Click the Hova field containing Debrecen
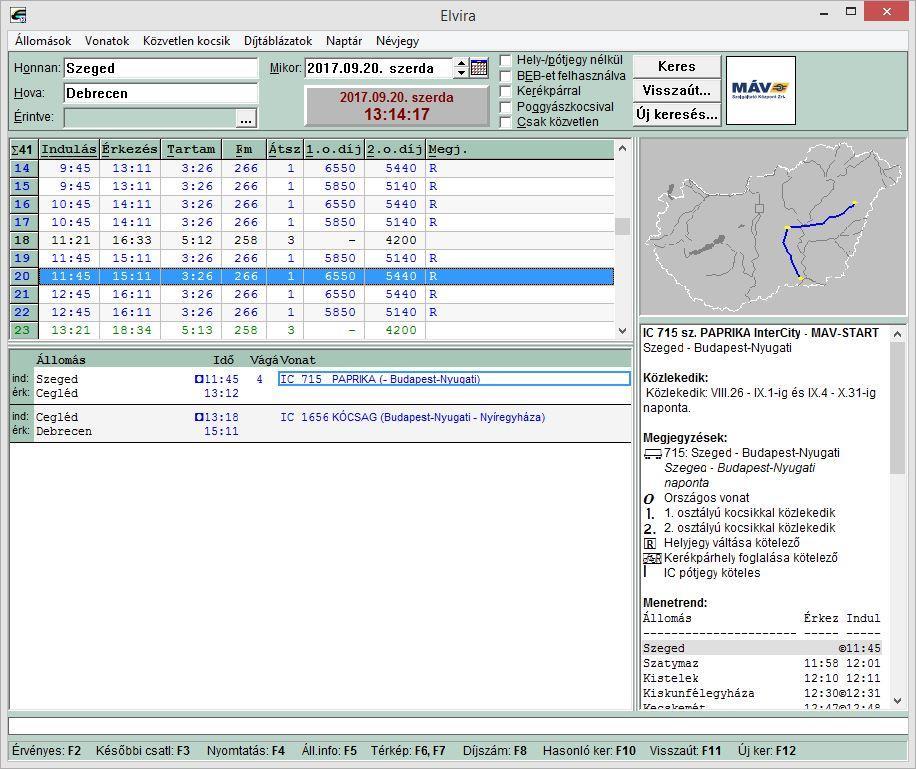Image resolution: width=916 pixels, height=769 pixels. point(161,93)
